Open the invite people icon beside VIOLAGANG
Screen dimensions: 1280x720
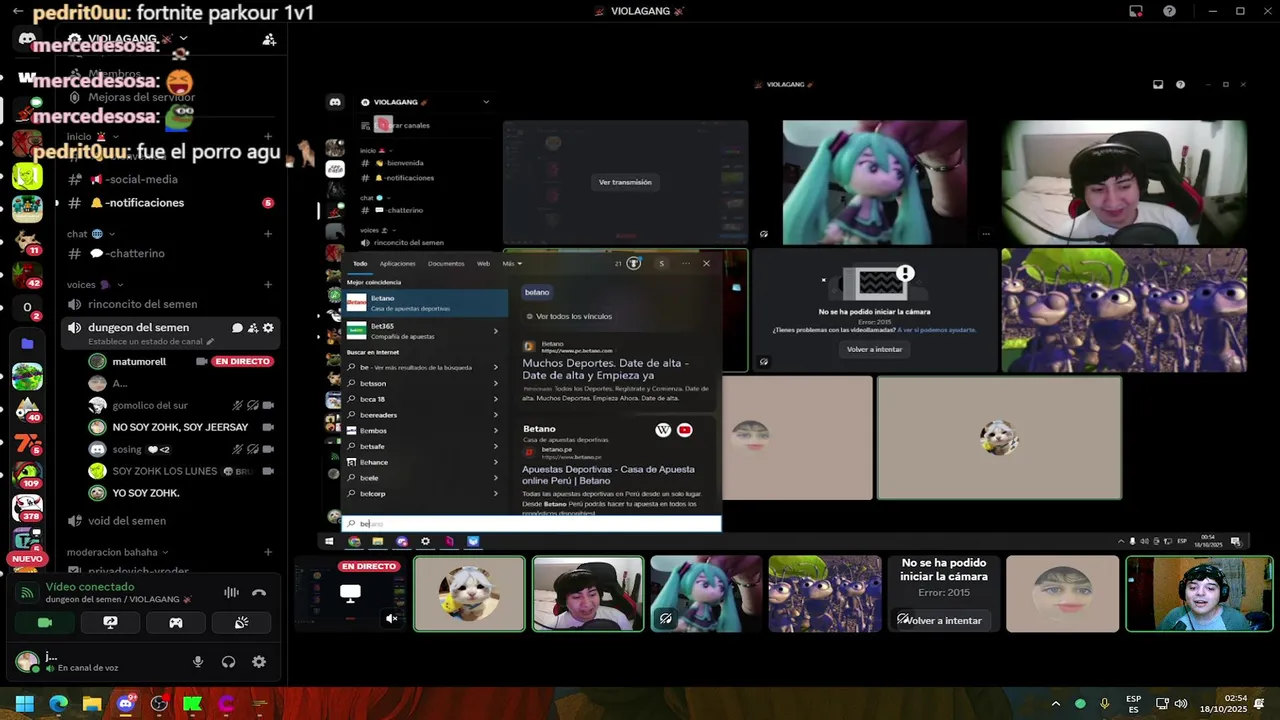pyautogui.click(x=269, y=39)
